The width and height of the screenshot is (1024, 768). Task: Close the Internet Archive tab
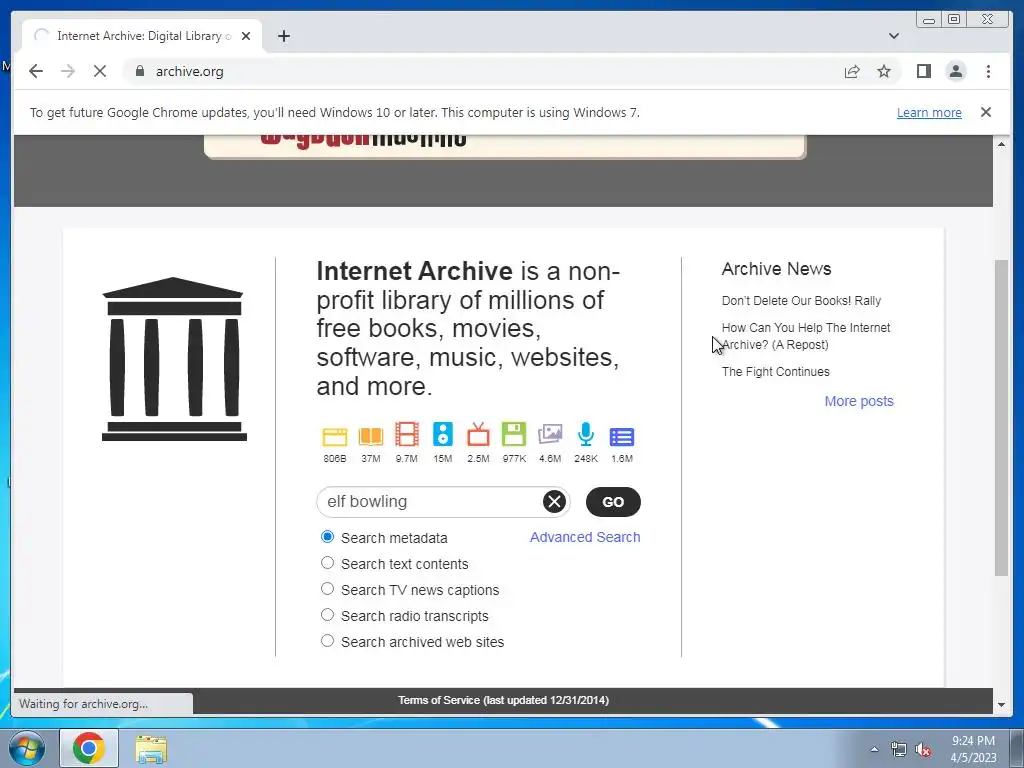click(246, 36)
